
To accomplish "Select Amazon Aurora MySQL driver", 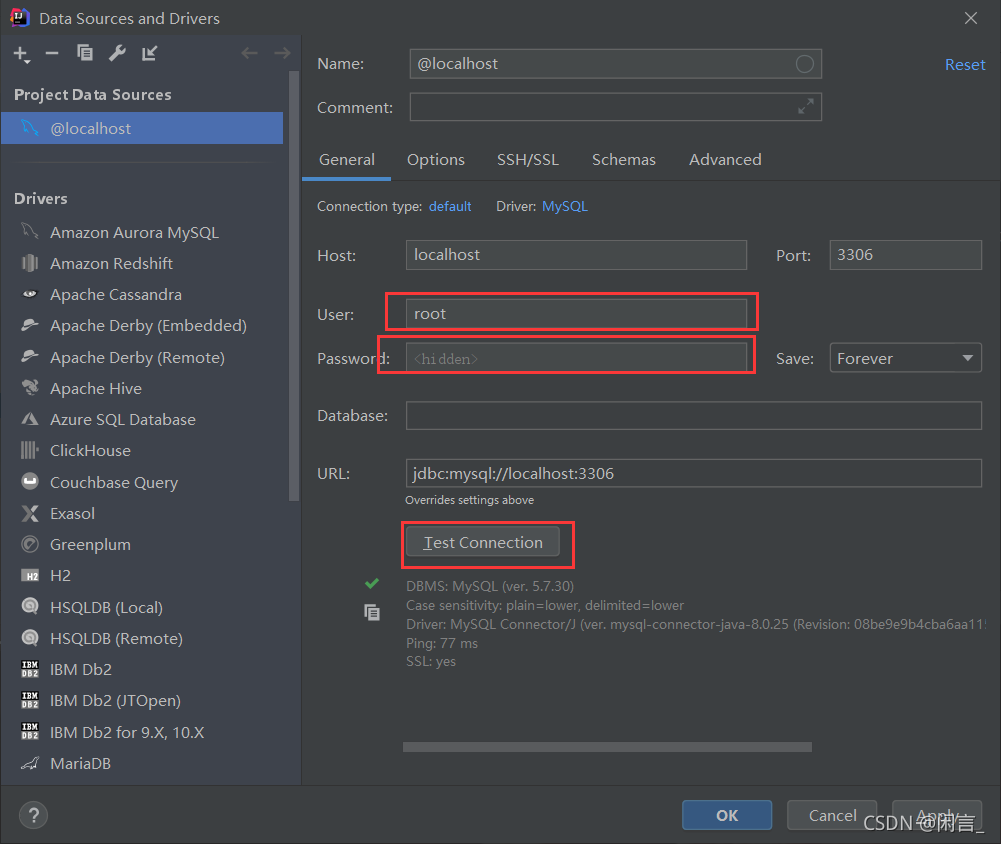I will tap(134, 232).
